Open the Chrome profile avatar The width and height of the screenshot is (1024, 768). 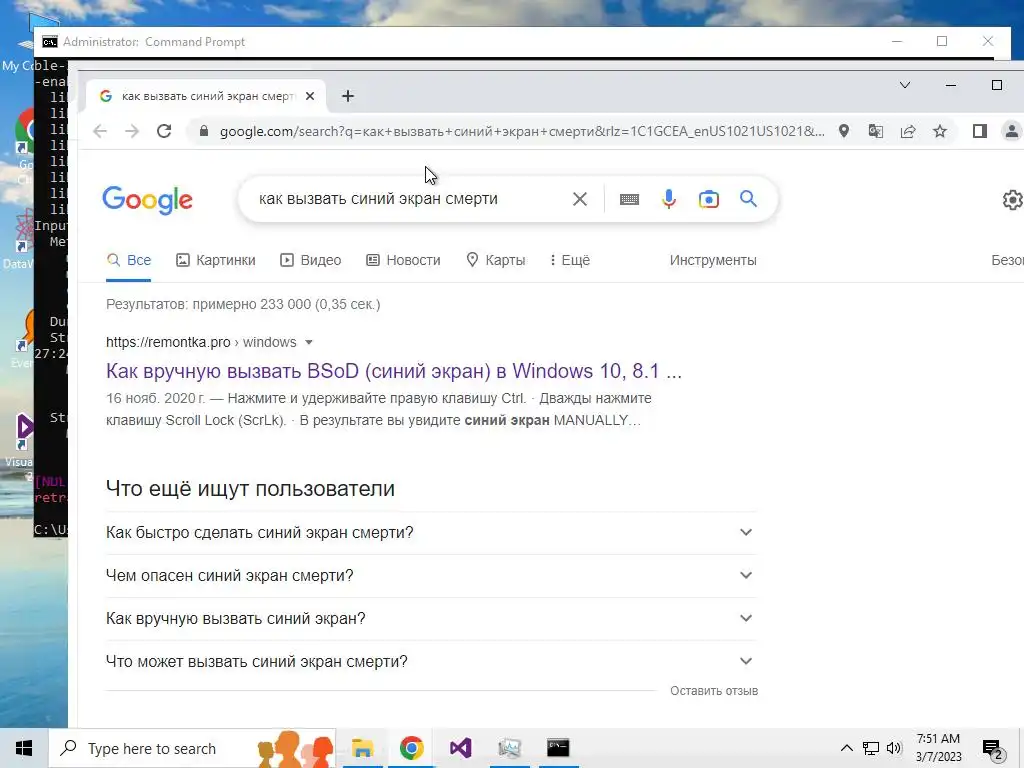[1012, 131]
